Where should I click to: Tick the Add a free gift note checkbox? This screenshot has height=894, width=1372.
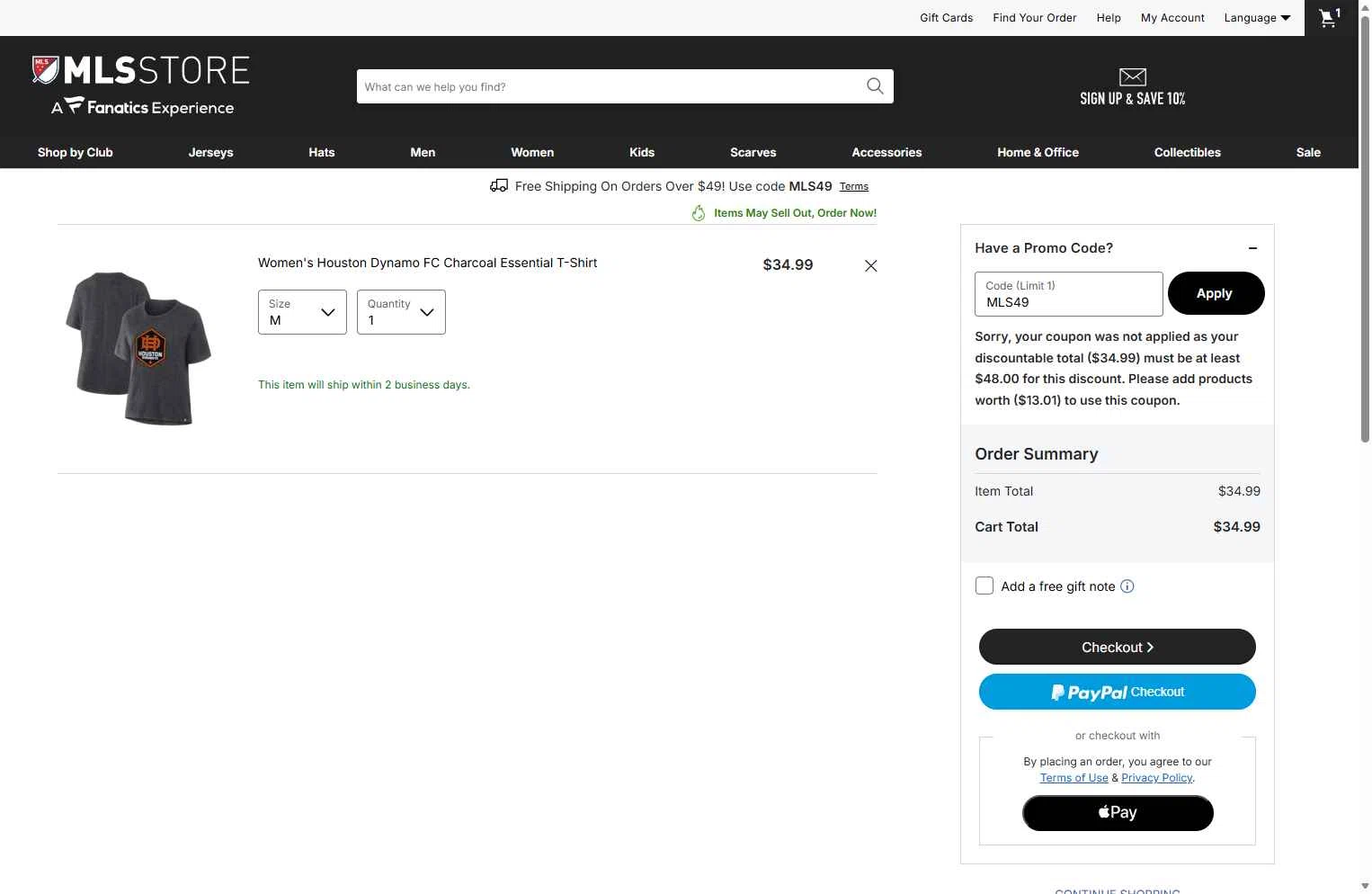(x=984, y=586)
